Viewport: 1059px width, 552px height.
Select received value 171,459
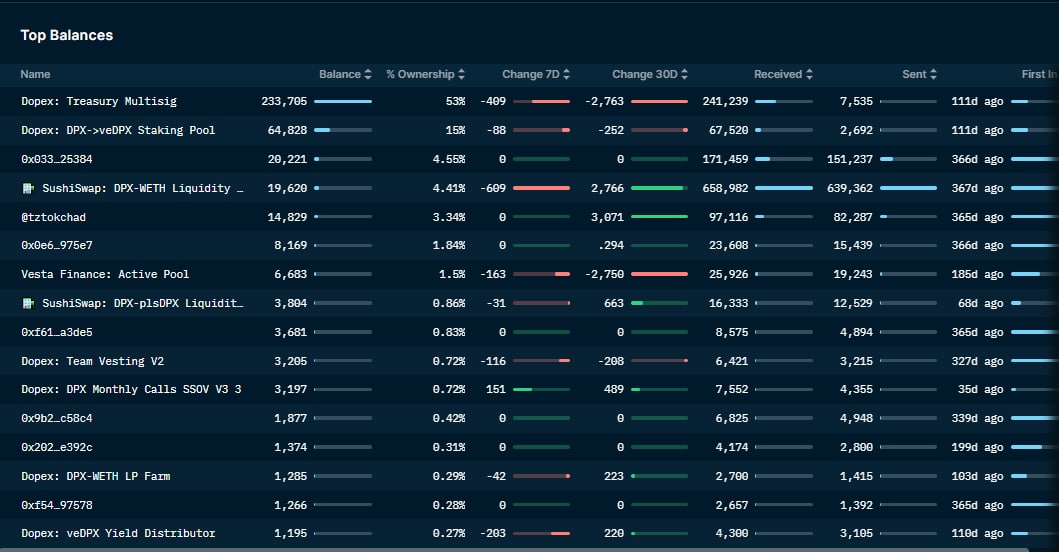coord(725,159)
